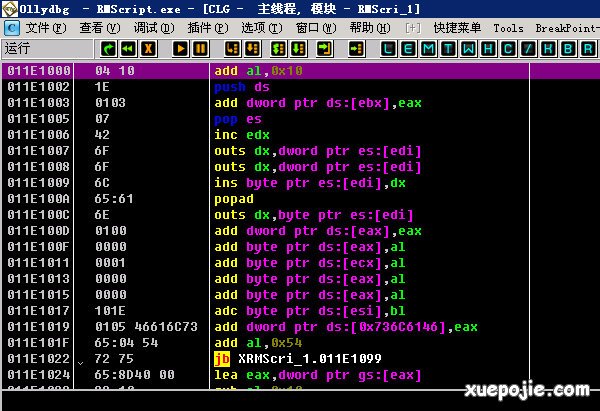Open the Log window with L button
The image size is (600, 411).
(x=388, y=49)
